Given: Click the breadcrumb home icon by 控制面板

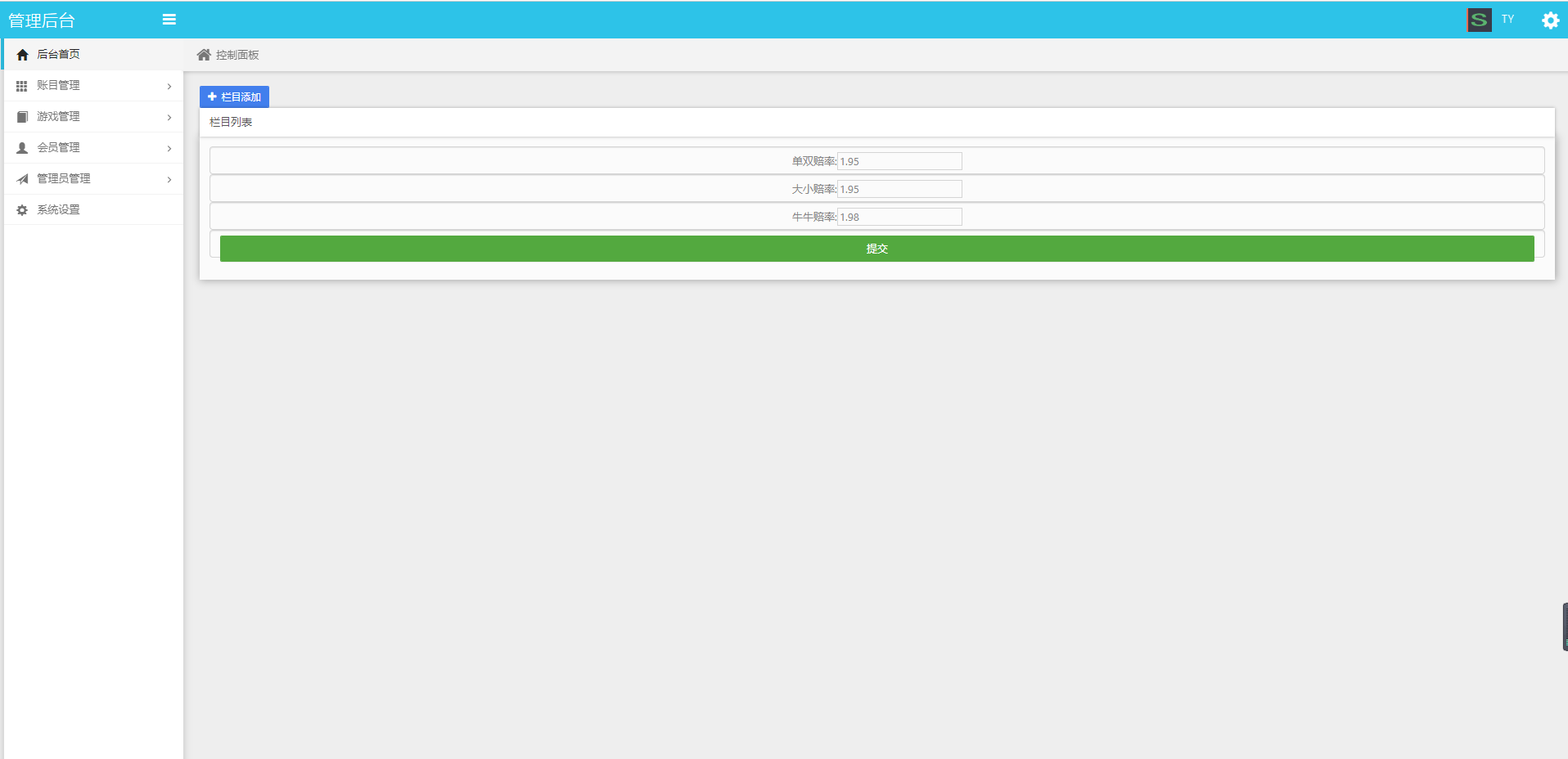Looking at the screenshot, I should point(204,55).
